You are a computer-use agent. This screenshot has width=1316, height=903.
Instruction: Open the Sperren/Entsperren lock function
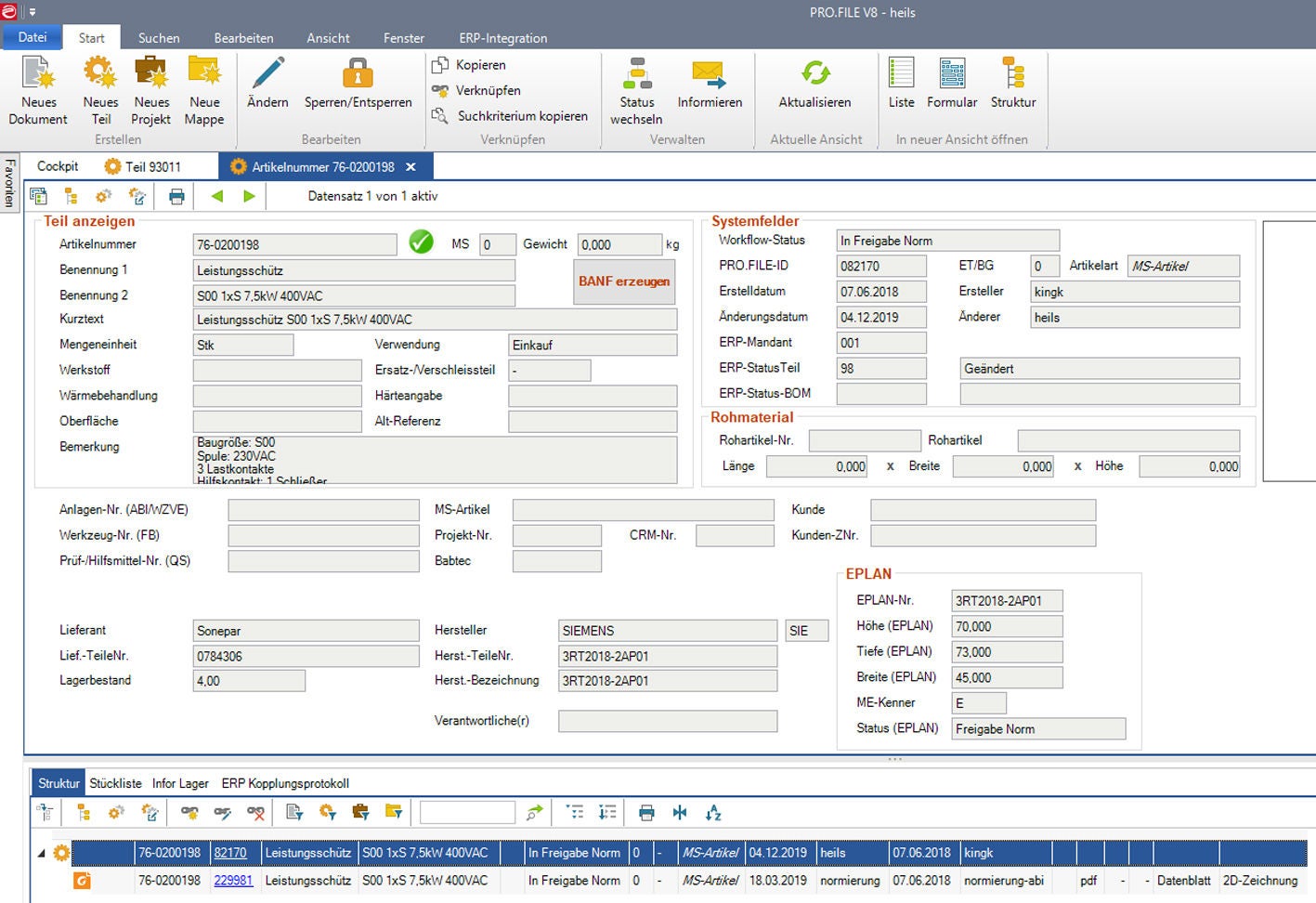[x=358, y=84]
